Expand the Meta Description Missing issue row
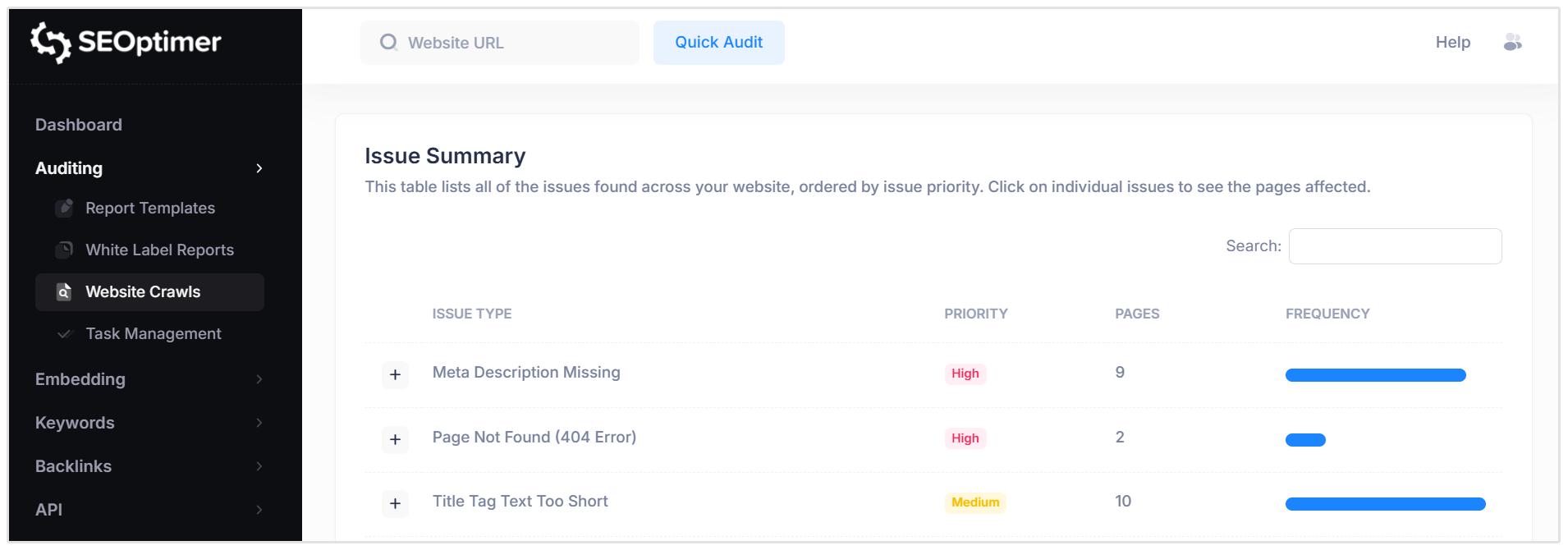The image size is (1568, 550). (x=395, y=375)
